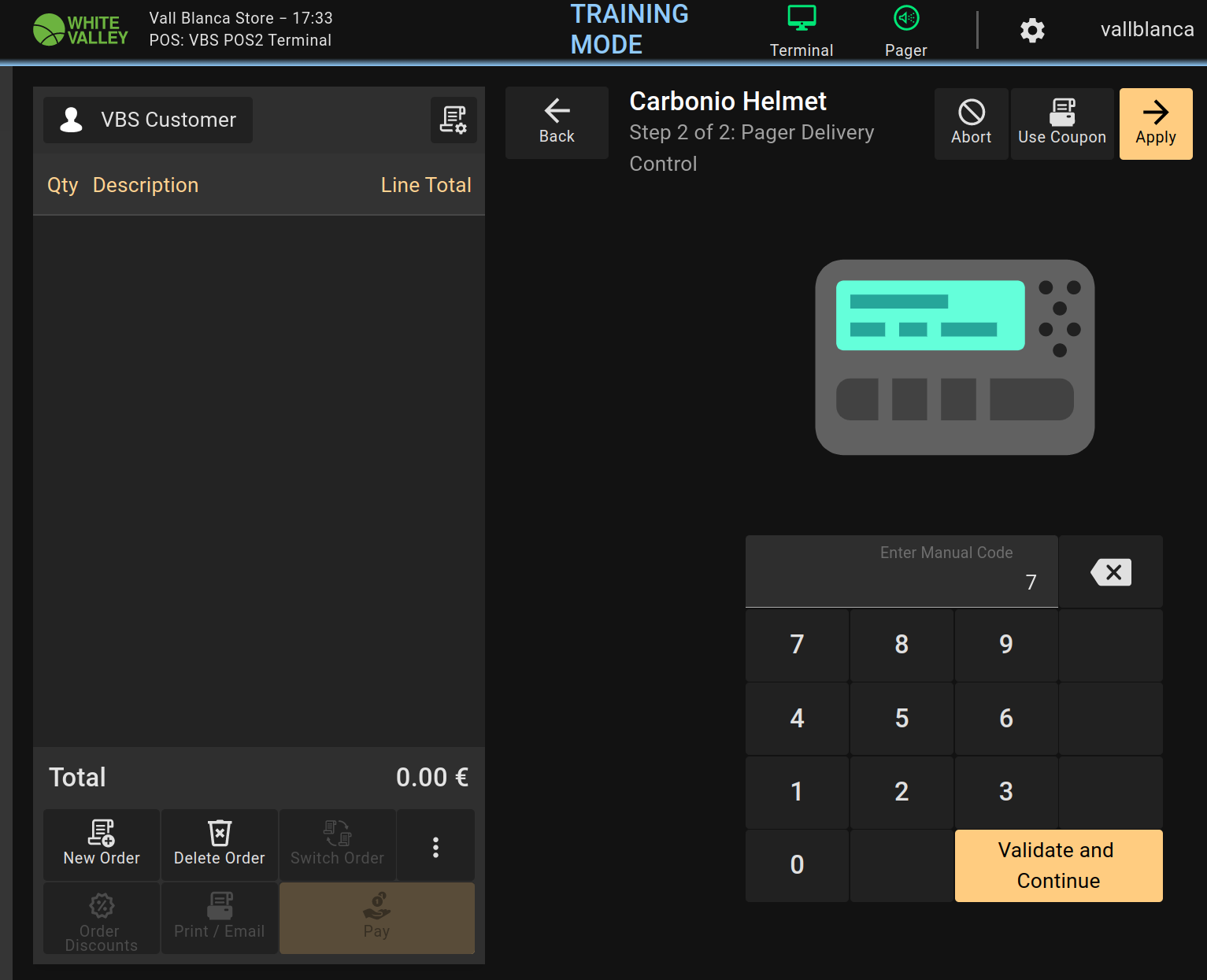1207x980 pixels.
Task: Abort the Carbonio Helmet configuration
Action: pyautogui.click(x=971, y=124)
